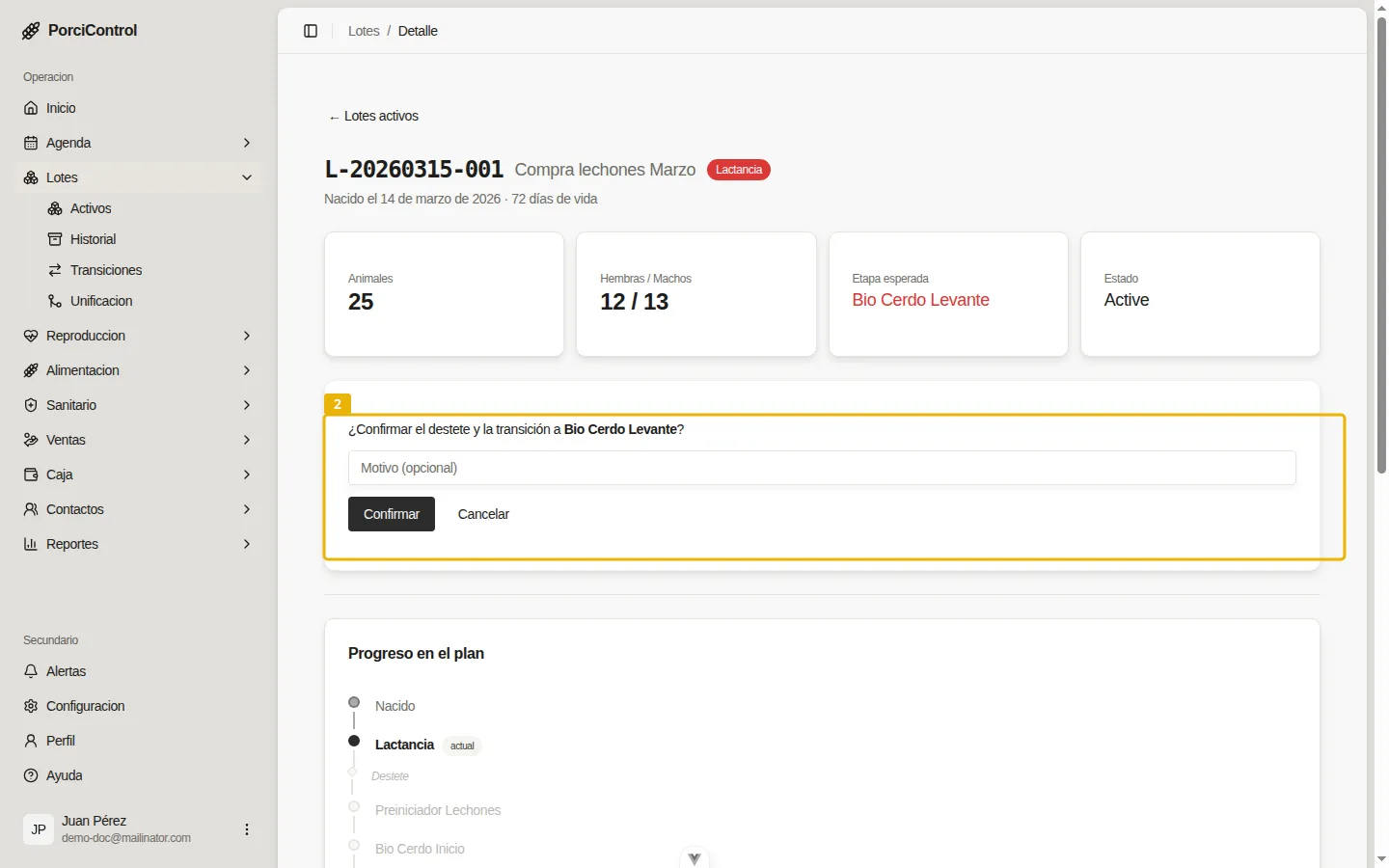Screen dimensions: 1389x868
Task: Click the vertical page scrollbar
Action: (1381, 245)
